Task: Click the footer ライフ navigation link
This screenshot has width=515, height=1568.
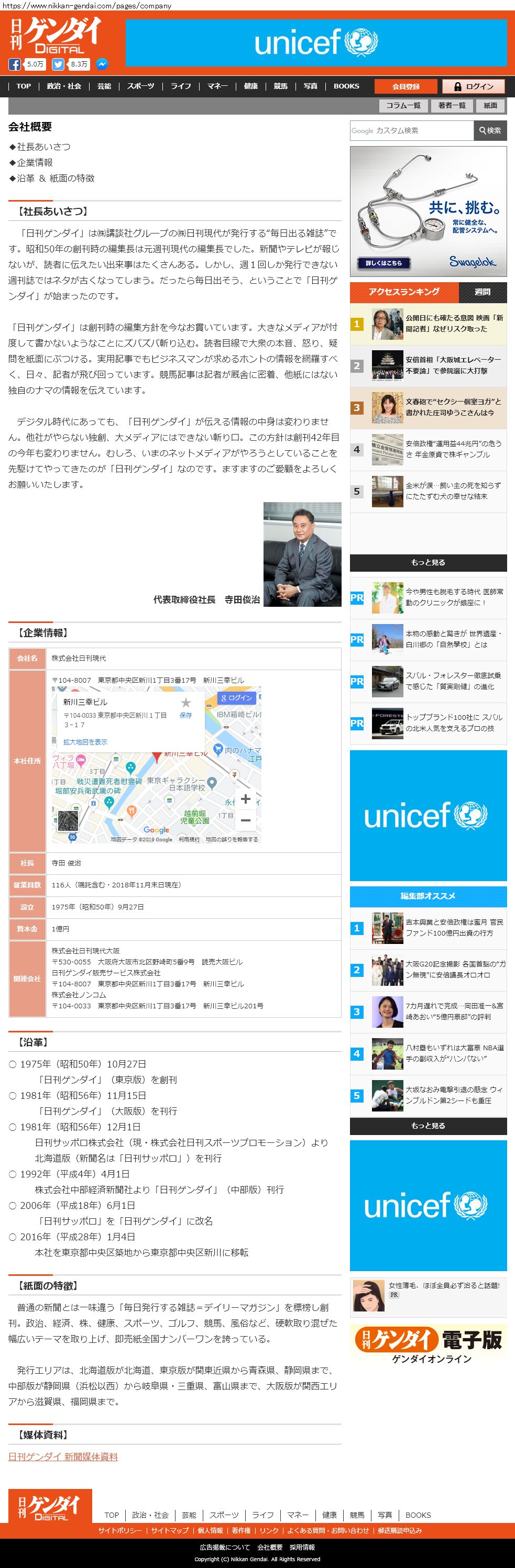Action: coord(262,1515)
